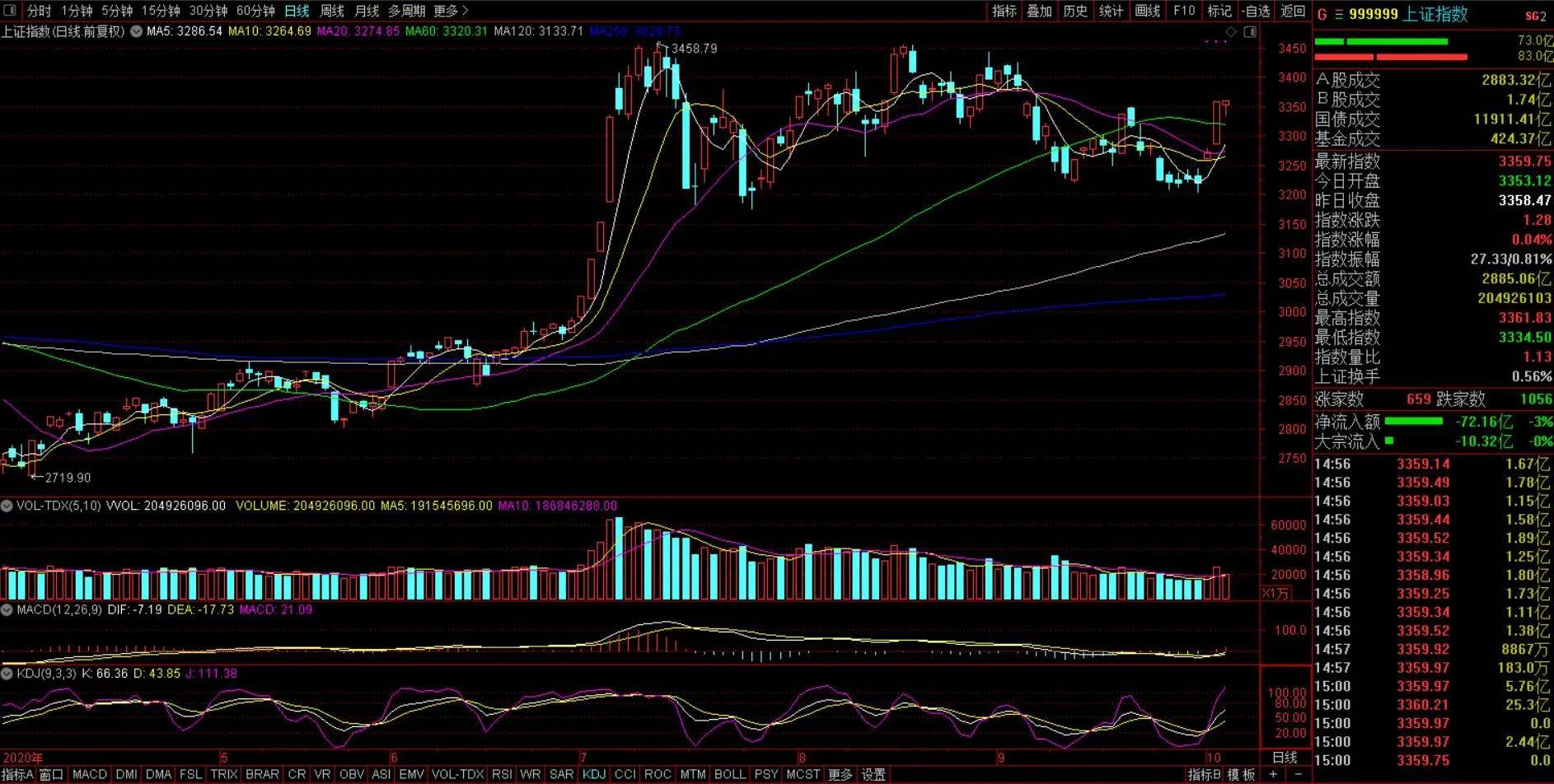Toggle the left sidebar panel icon
Viewport: 1554px width, 784px height.
(10, 11)
